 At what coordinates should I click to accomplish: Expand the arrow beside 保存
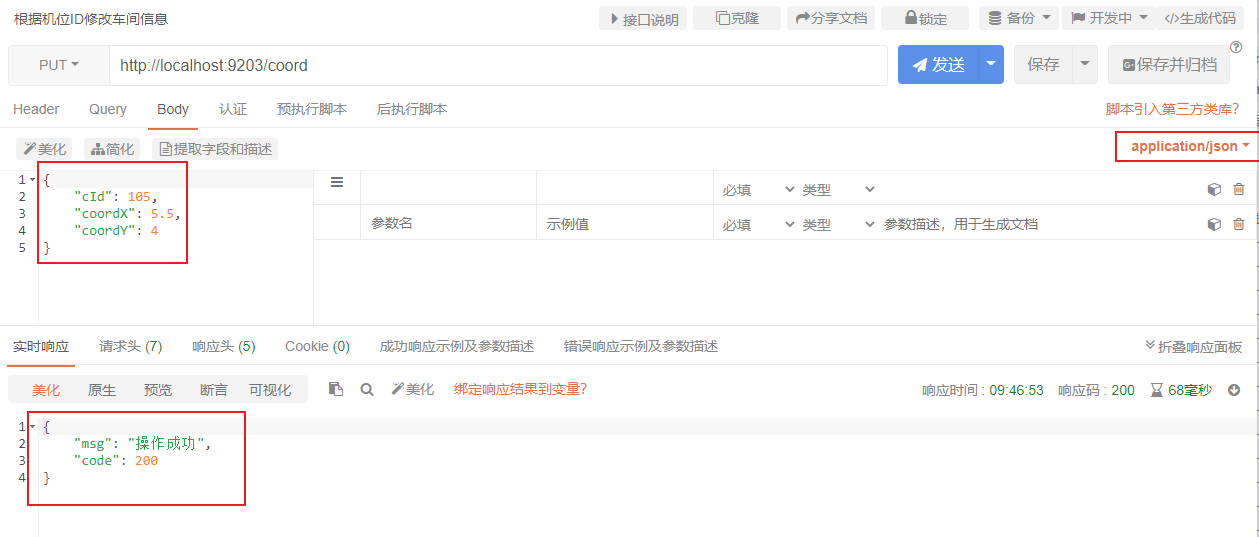point(1085,65)
